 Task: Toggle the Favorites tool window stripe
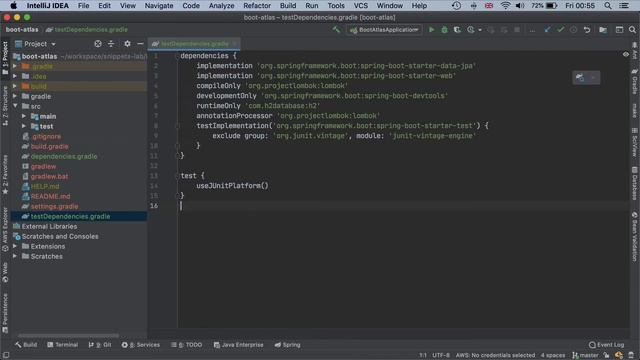point(5,175)
